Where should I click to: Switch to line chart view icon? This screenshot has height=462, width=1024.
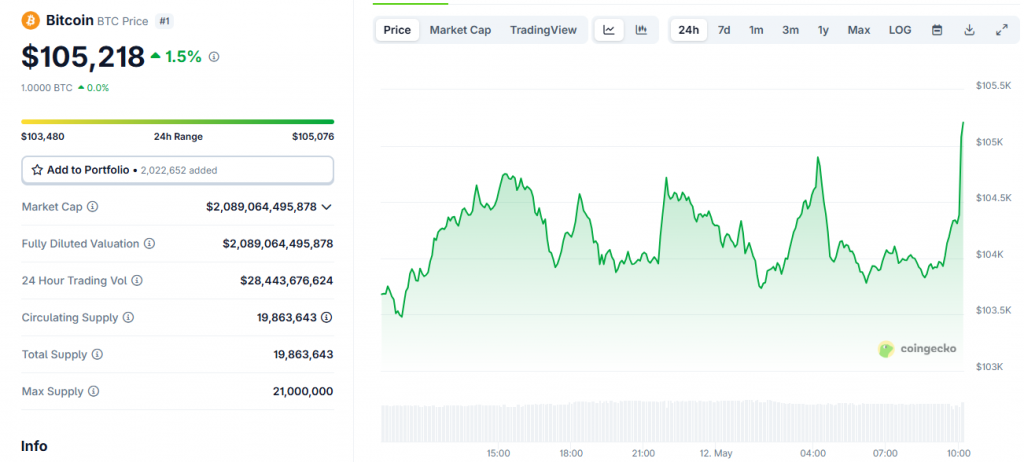tap(609, 30)
